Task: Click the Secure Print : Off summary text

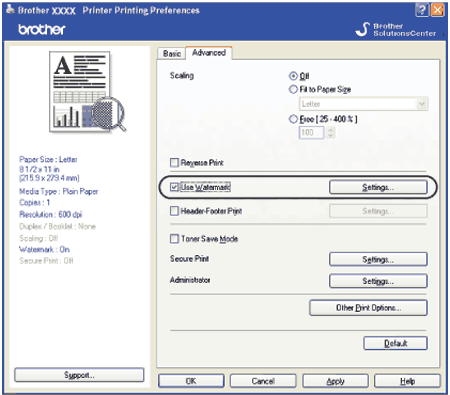Action: tap(46, 261)
